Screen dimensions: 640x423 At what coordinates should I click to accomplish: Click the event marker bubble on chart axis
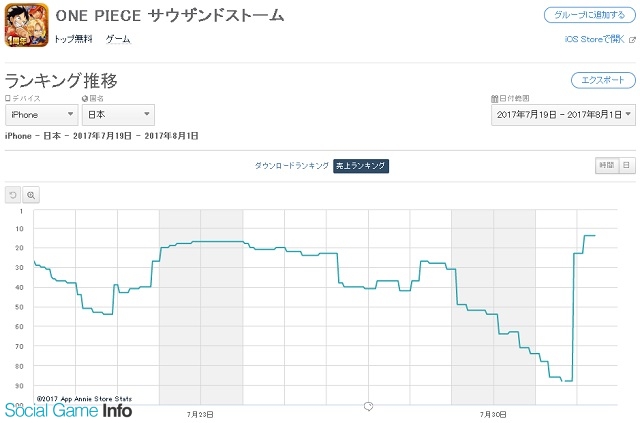(368, 406)
